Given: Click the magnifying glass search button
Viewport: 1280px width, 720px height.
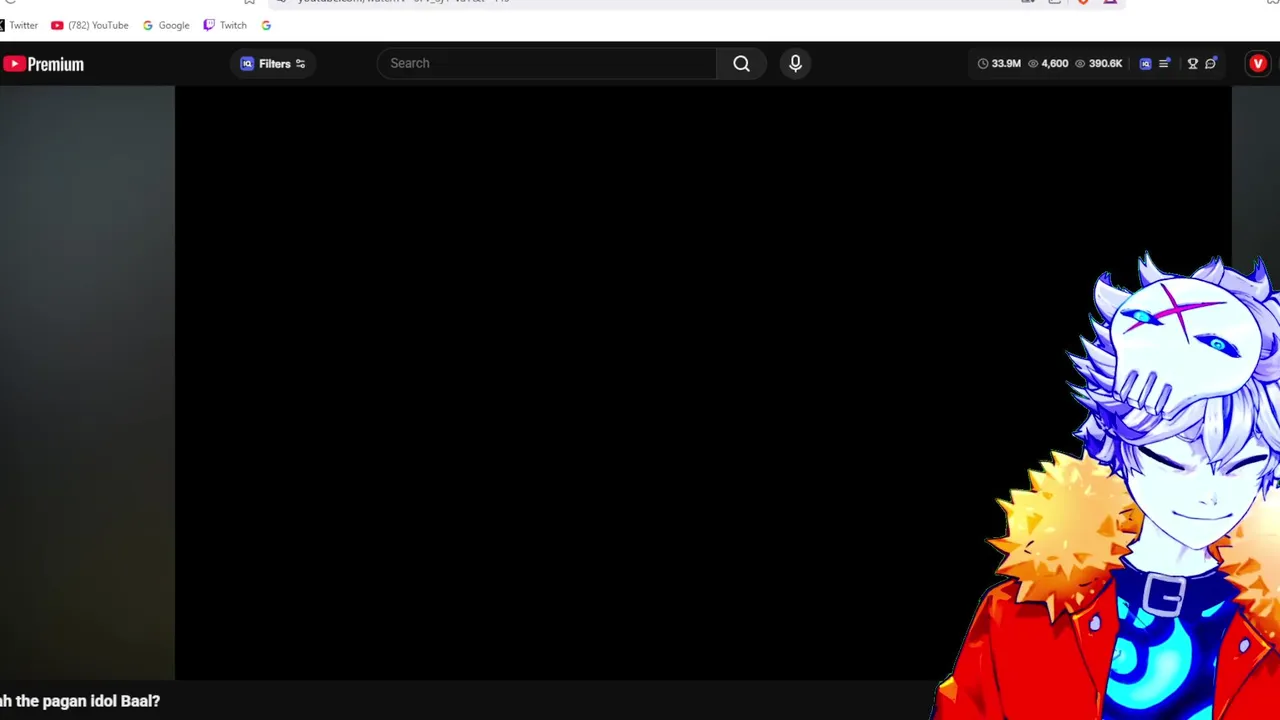Looking at the screenshot, I should point(741,63).
